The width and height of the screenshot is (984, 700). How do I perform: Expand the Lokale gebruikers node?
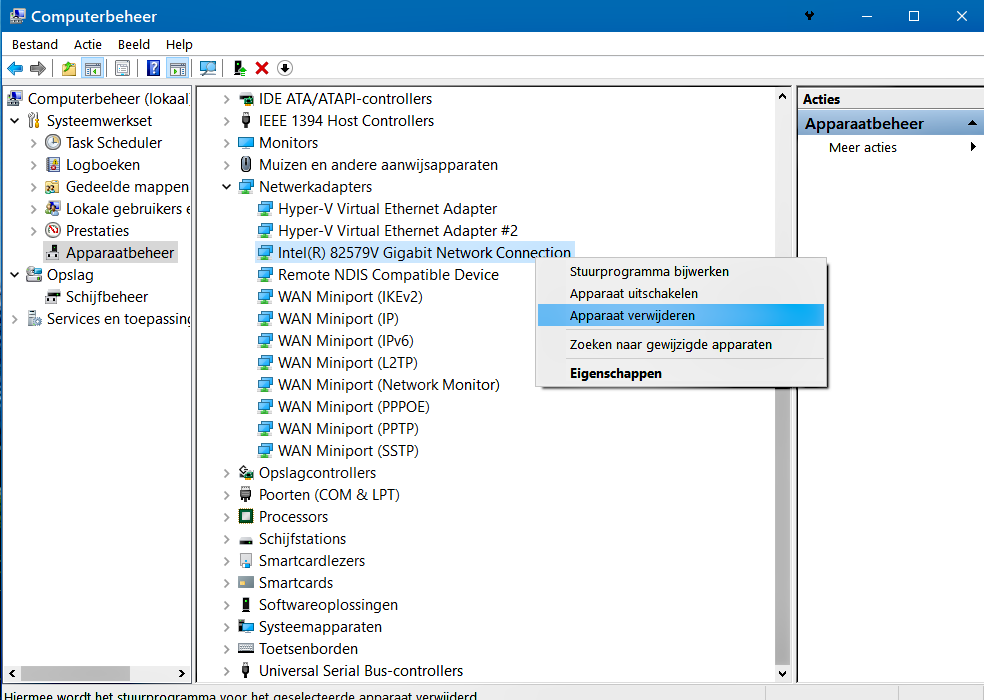pyautogui.click(x=34, y=209)
